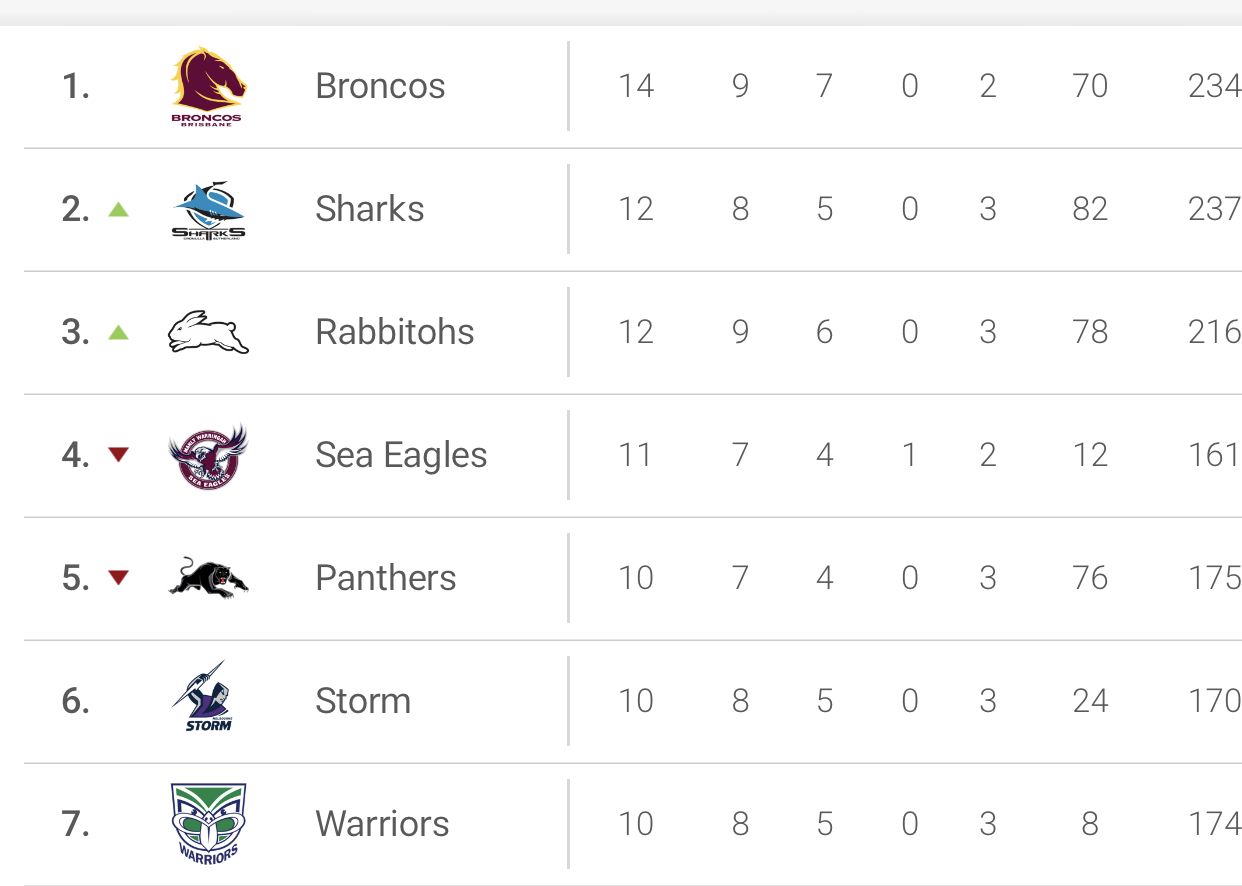Viewport: 1242px width, 886px height.
Task: Click Broncos points value 14
Action: (636, 86)
